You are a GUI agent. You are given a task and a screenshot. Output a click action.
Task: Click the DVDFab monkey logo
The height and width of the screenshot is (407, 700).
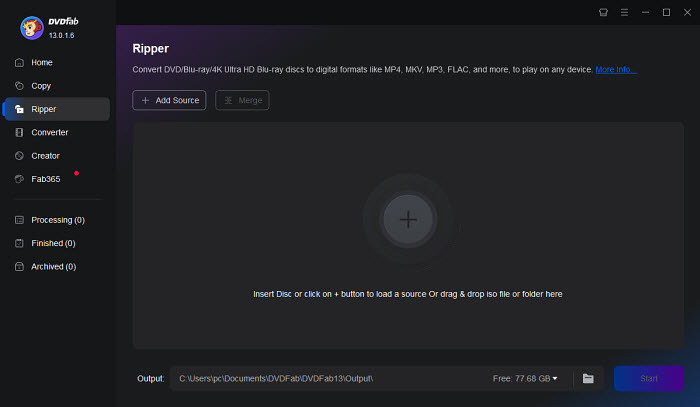click(x=32, y=28)
